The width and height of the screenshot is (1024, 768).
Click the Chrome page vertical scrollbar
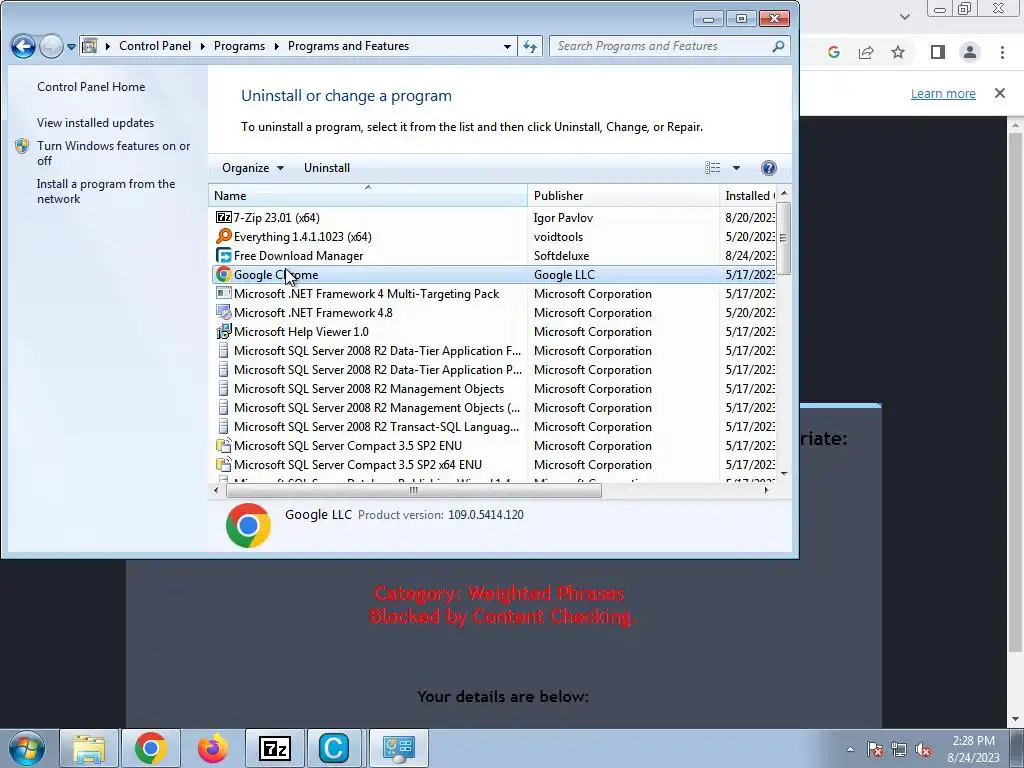coord(1015,392)
